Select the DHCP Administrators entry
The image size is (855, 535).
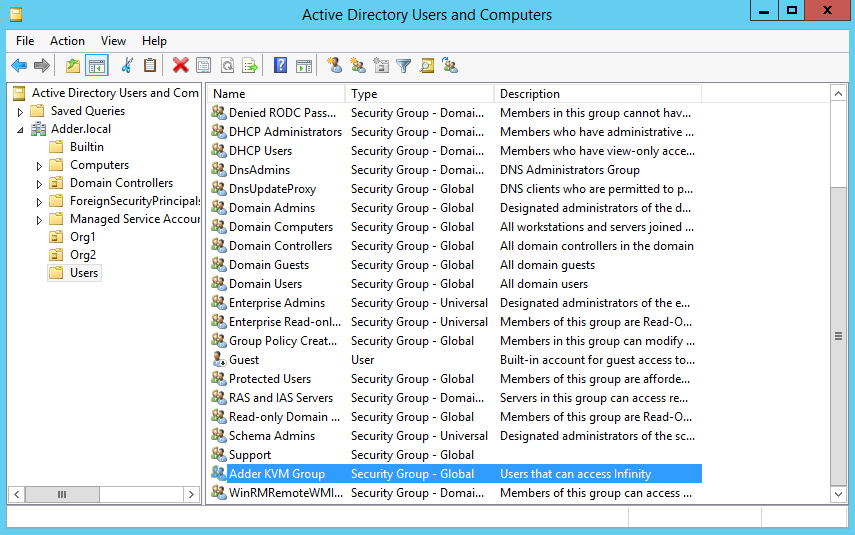tap(285, 131)
